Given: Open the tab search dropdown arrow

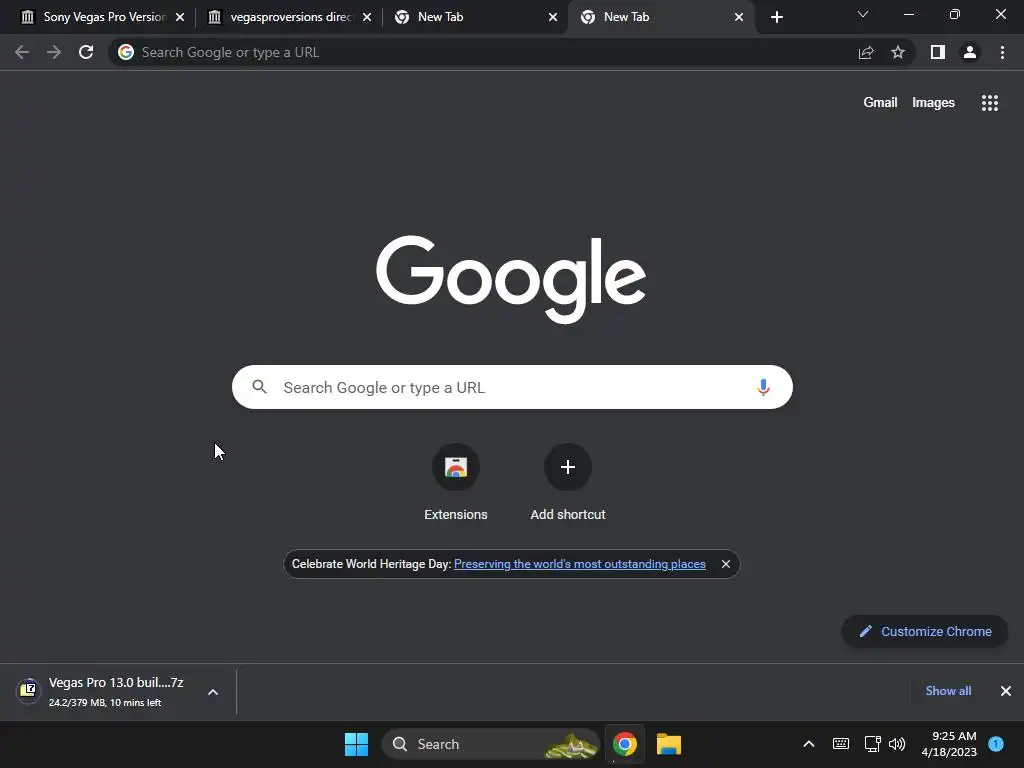Looking at the screenshot, I should click(x=863, y=14).
